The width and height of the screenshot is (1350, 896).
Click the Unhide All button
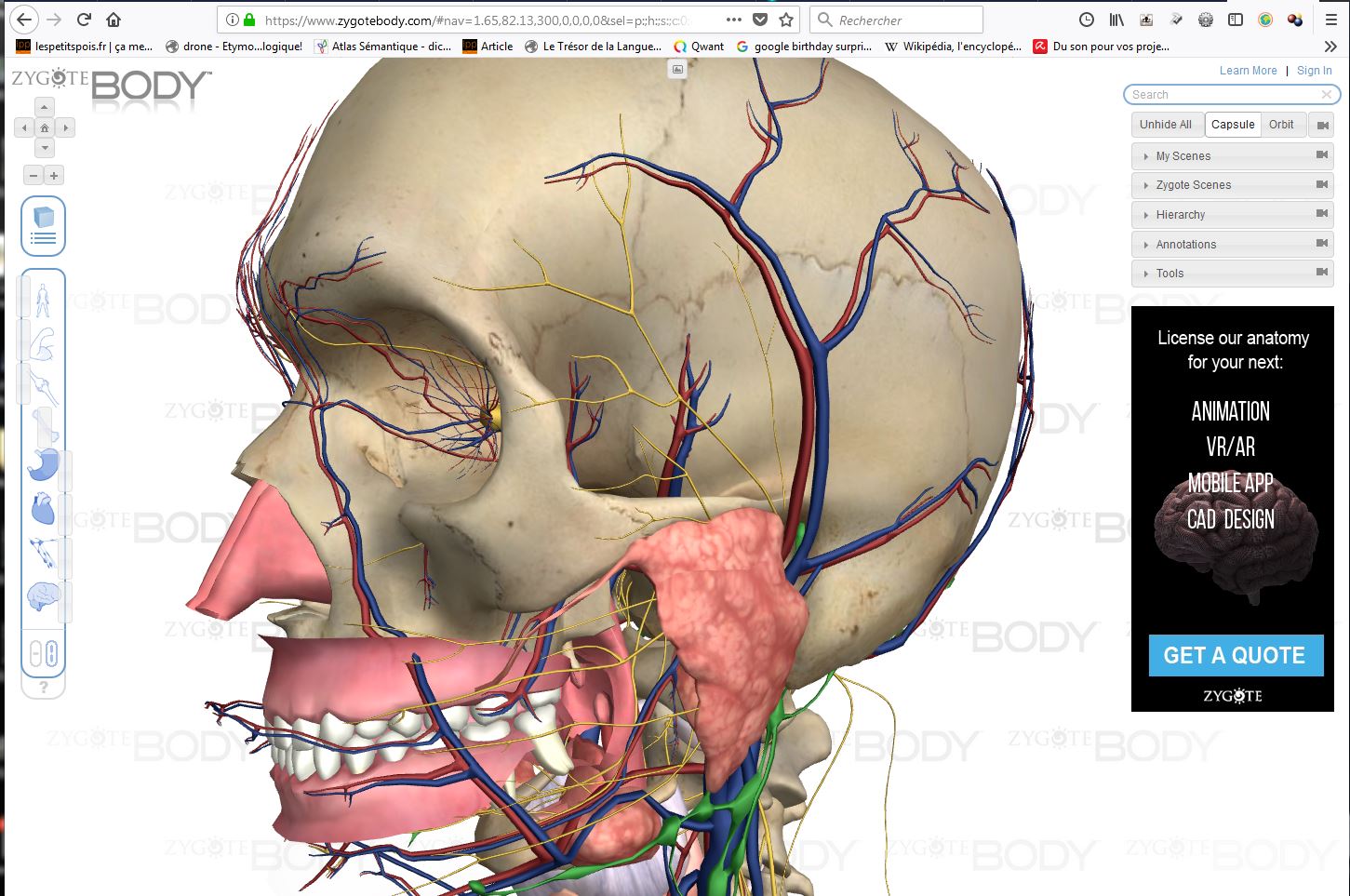pos(1165,125)
